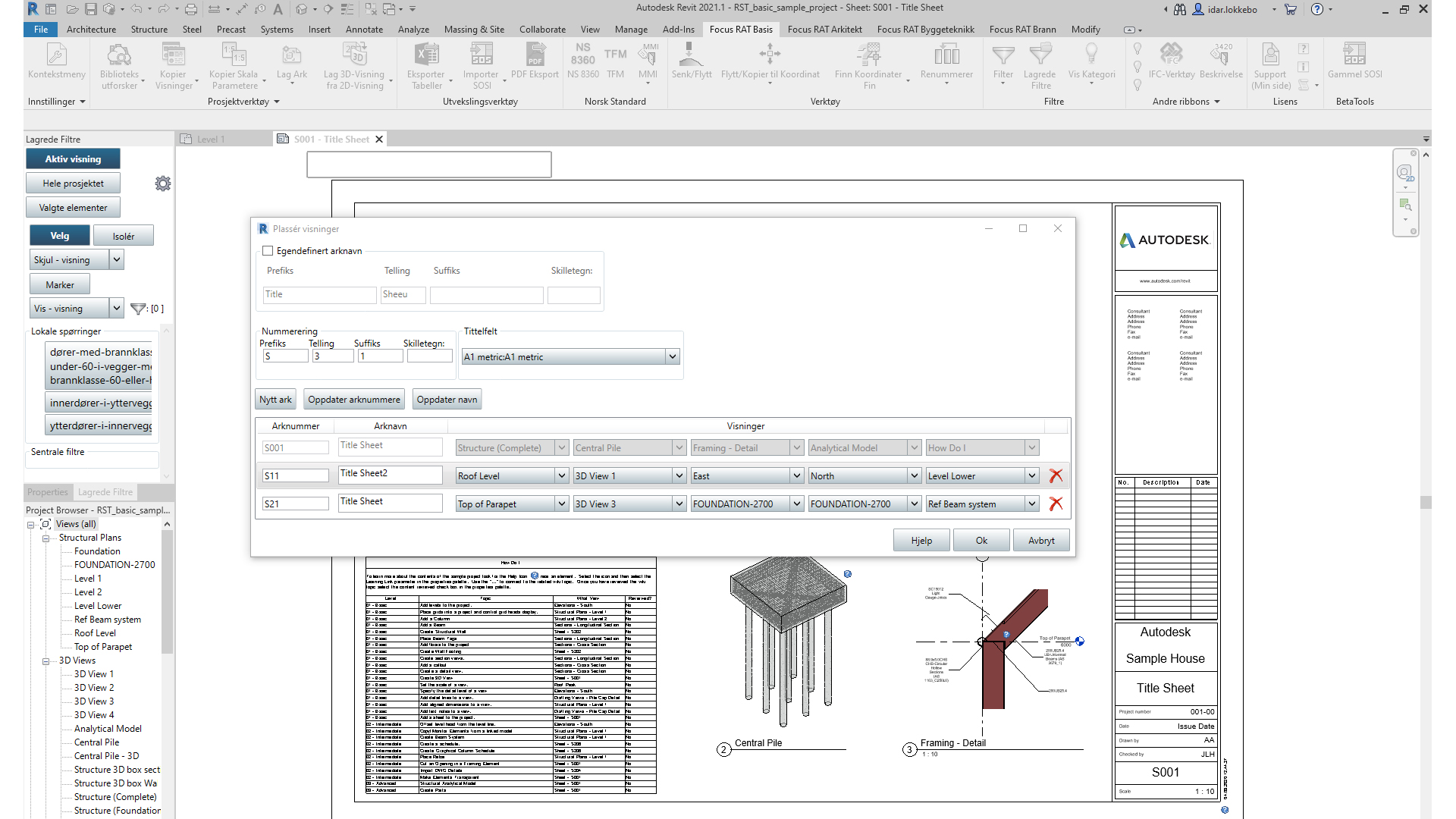Open Lagrede Filtre ribbon tool
The image size is (1456, 819).
click(1040, 66)
